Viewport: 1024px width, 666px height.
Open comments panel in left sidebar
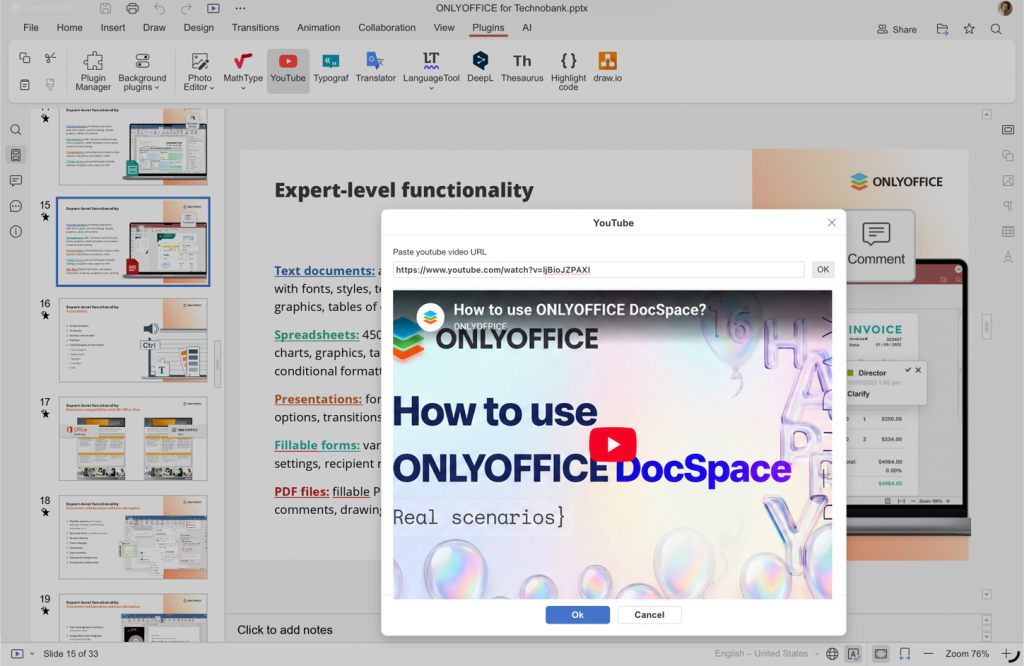(16, 180)
